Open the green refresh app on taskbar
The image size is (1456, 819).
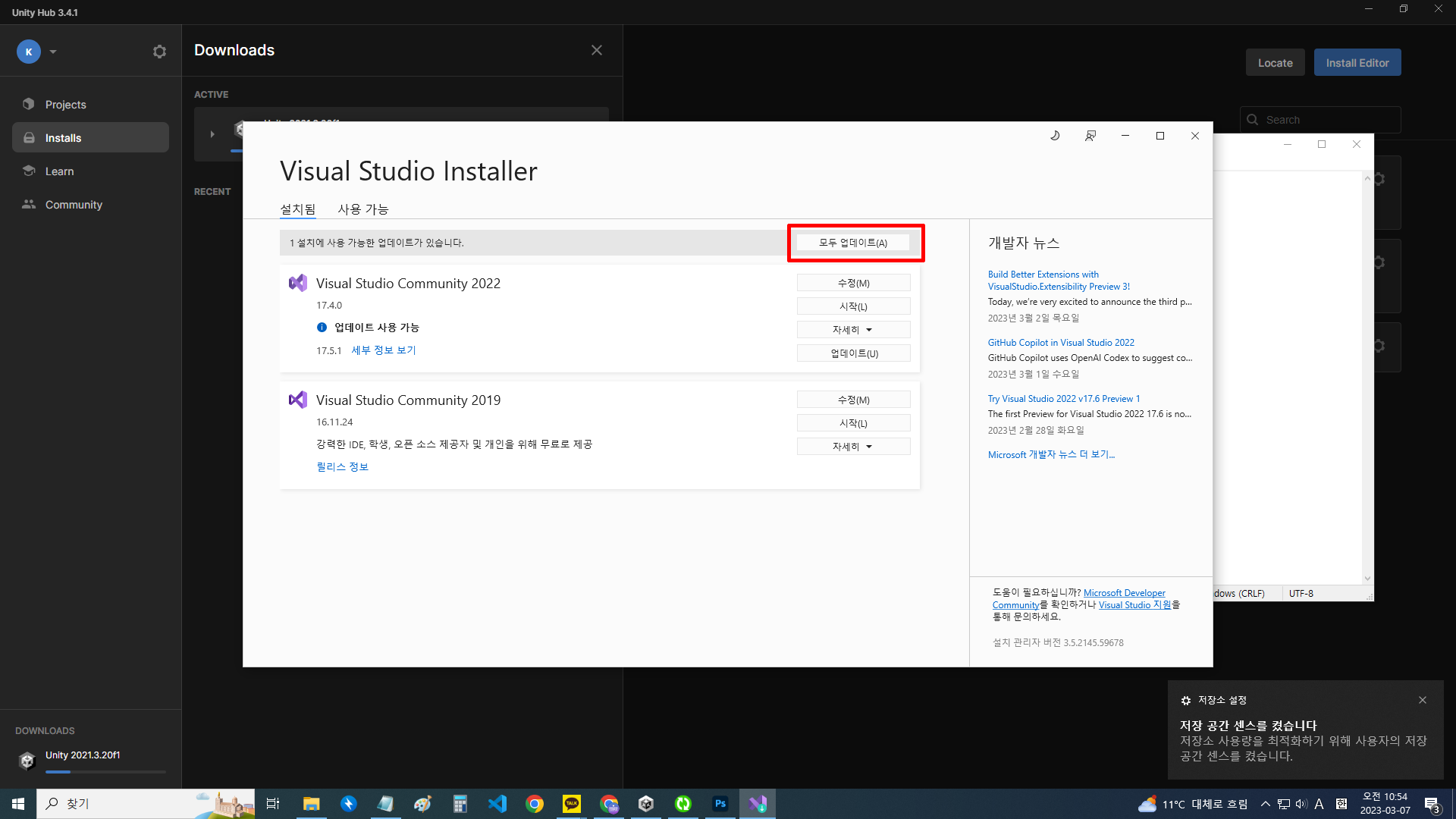(683, 804)
